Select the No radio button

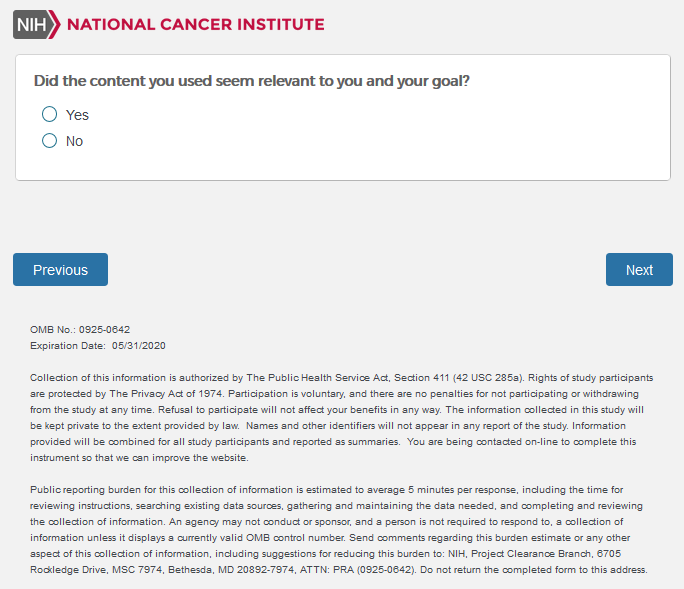point(50,141)
